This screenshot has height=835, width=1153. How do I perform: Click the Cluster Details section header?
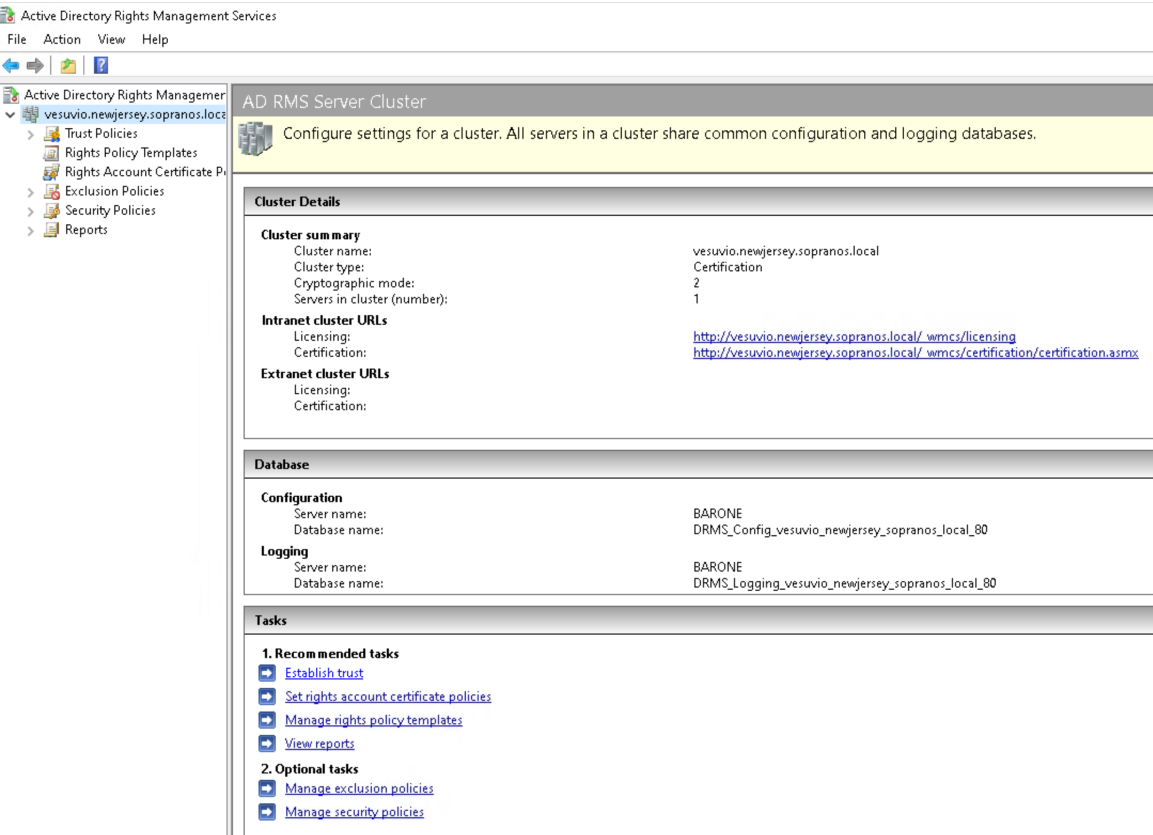698,201
